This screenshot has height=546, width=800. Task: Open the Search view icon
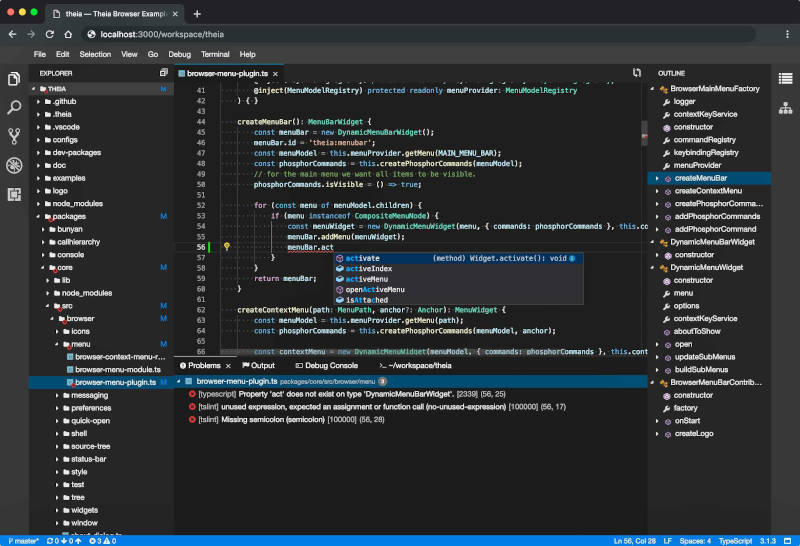14,107
